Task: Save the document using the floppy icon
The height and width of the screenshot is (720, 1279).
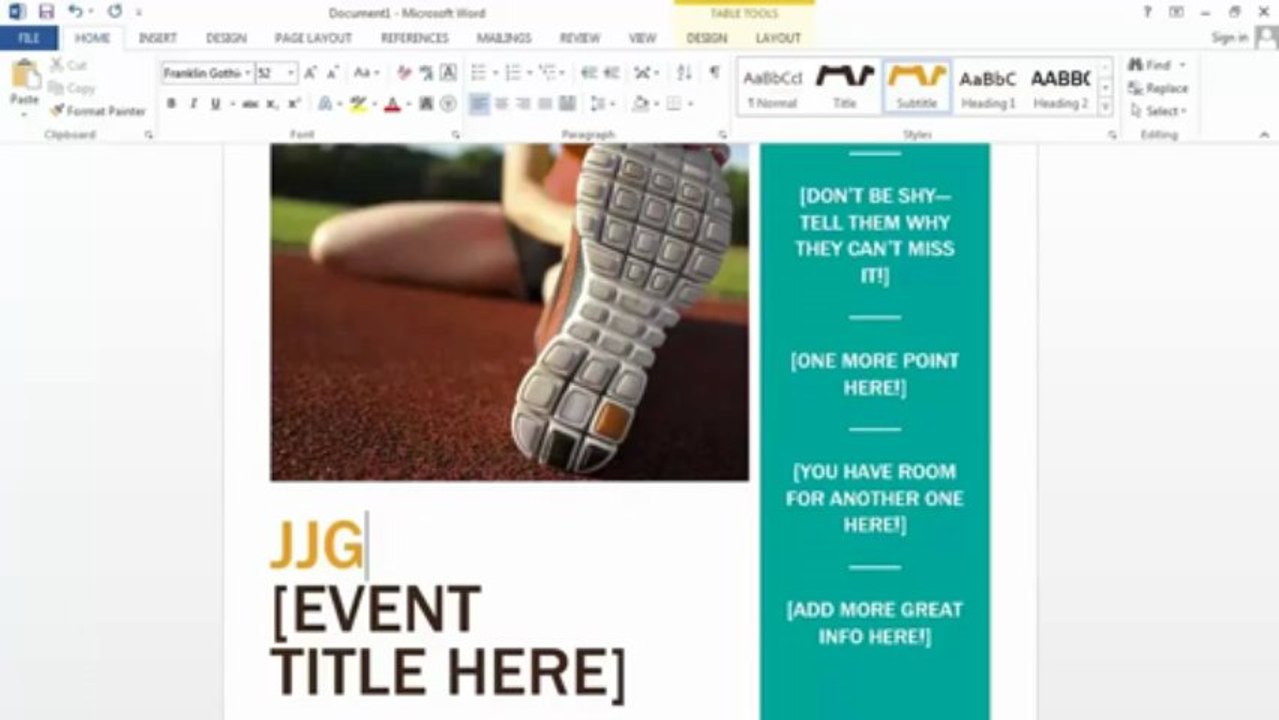Action: [46, 12]
